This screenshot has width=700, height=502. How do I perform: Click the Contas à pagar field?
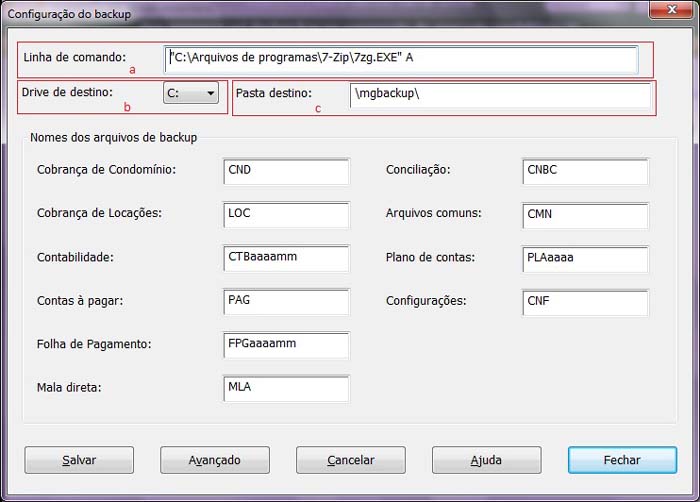286,302
